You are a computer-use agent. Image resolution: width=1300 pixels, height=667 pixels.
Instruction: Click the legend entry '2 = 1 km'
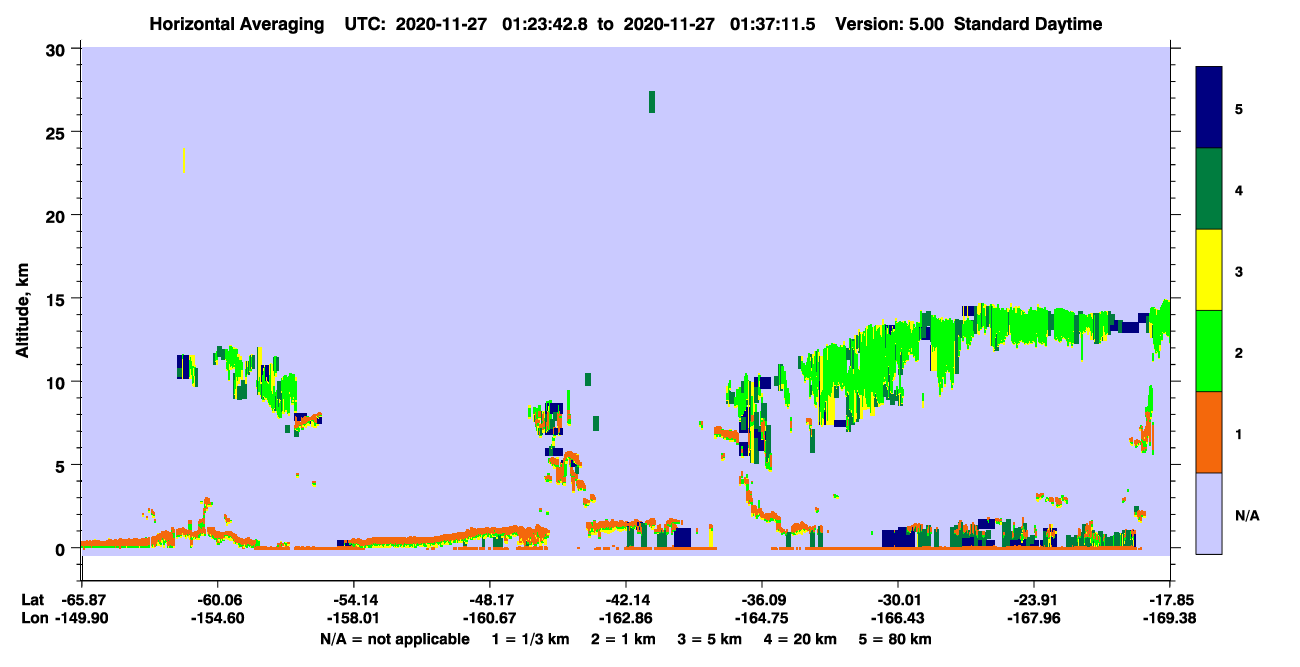click(625, 639)
